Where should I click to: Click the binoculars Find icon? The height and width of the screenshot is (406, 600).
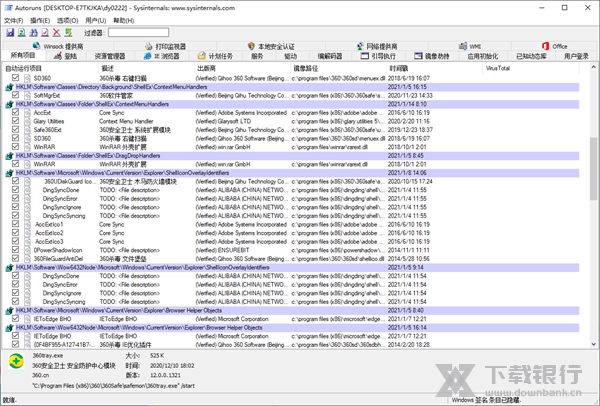click(x=34, y=33)
